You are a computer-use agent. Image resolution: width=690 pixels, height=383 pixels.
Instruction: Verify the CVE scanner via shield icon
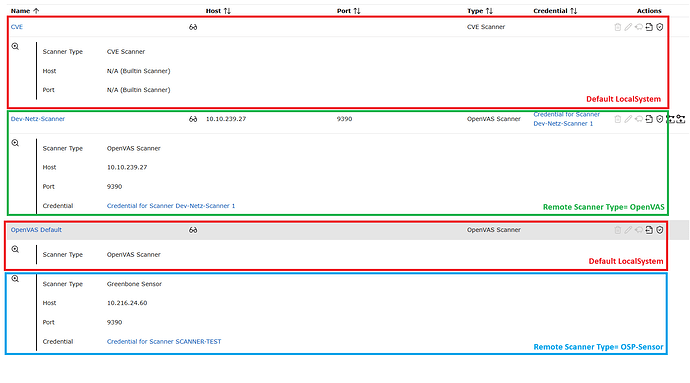tap(660, 27)
